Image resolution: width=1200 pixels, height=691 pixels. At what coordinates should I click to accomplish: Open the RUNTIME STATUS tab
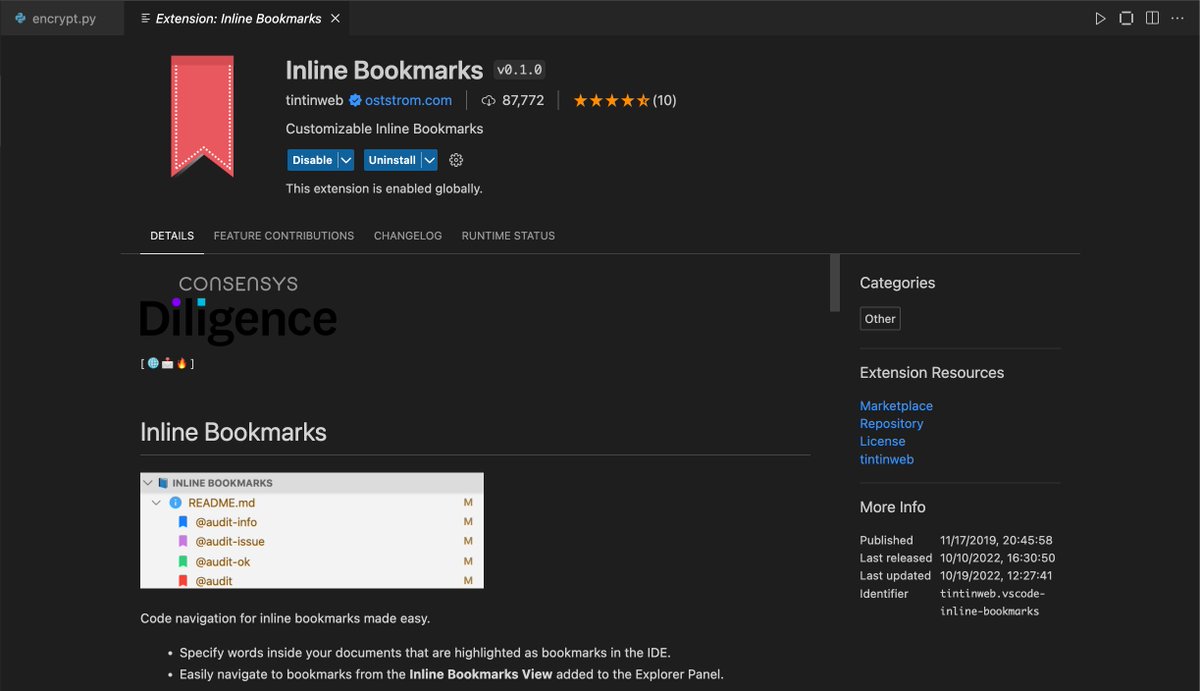[508, 236]
